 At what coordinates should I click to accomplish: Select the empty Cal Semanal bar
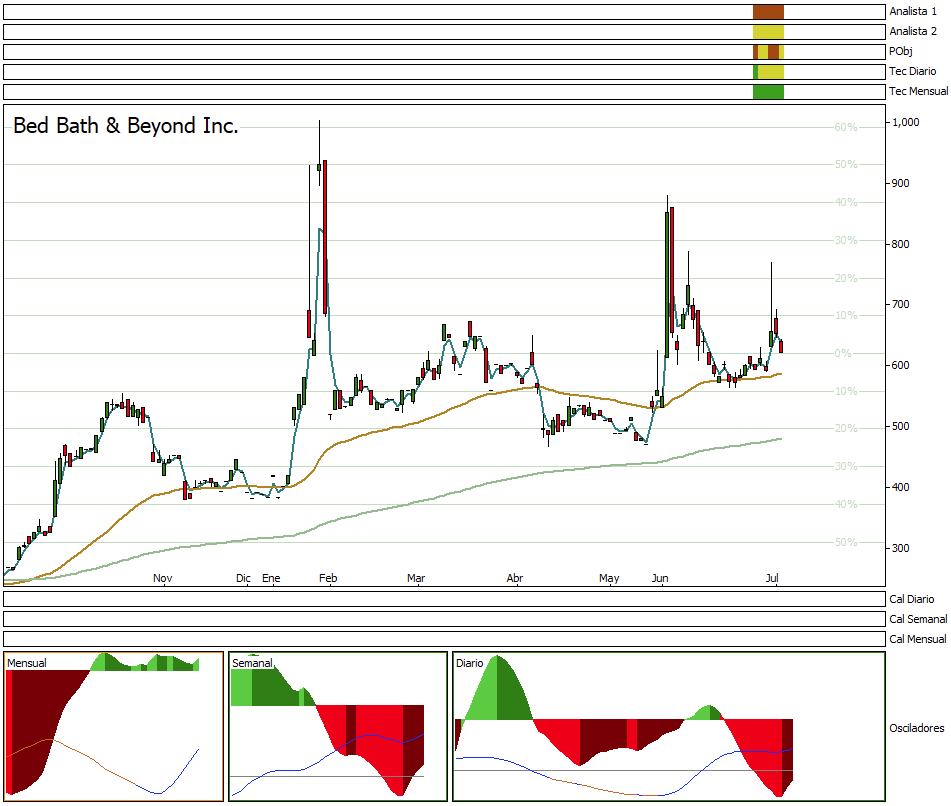click(444, 619)
